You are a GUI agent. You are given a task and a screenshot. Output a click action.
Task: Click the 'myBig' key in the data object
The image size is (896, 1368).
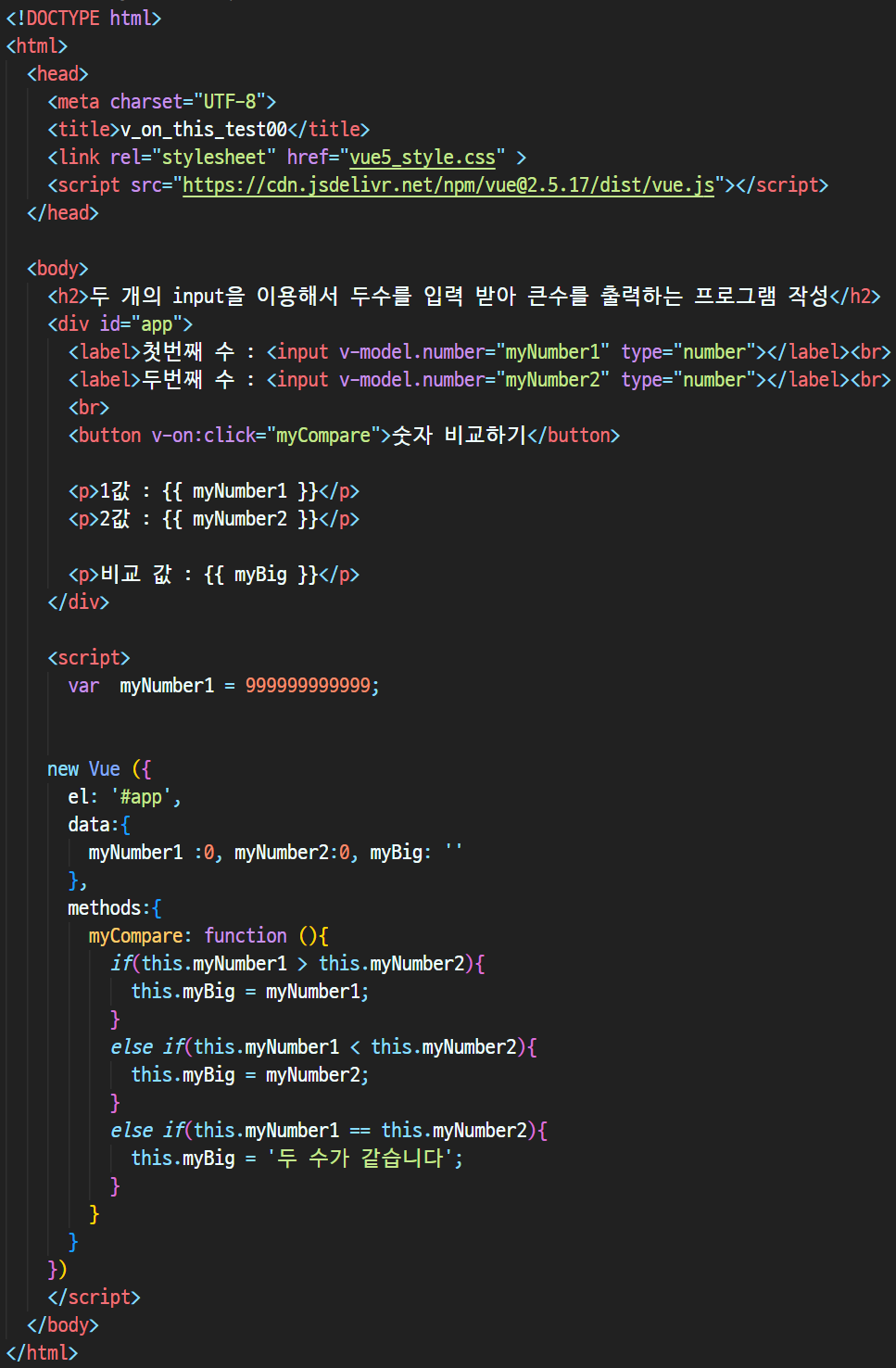397,853
